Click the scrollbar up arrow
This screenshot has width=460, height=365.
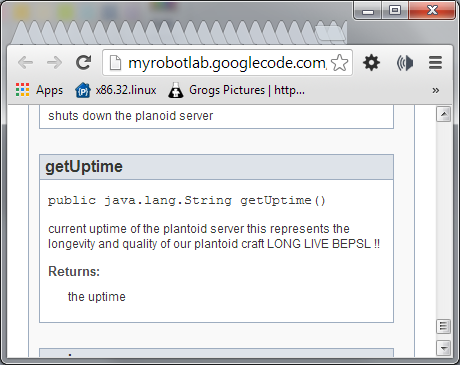(x=443, y=114)
